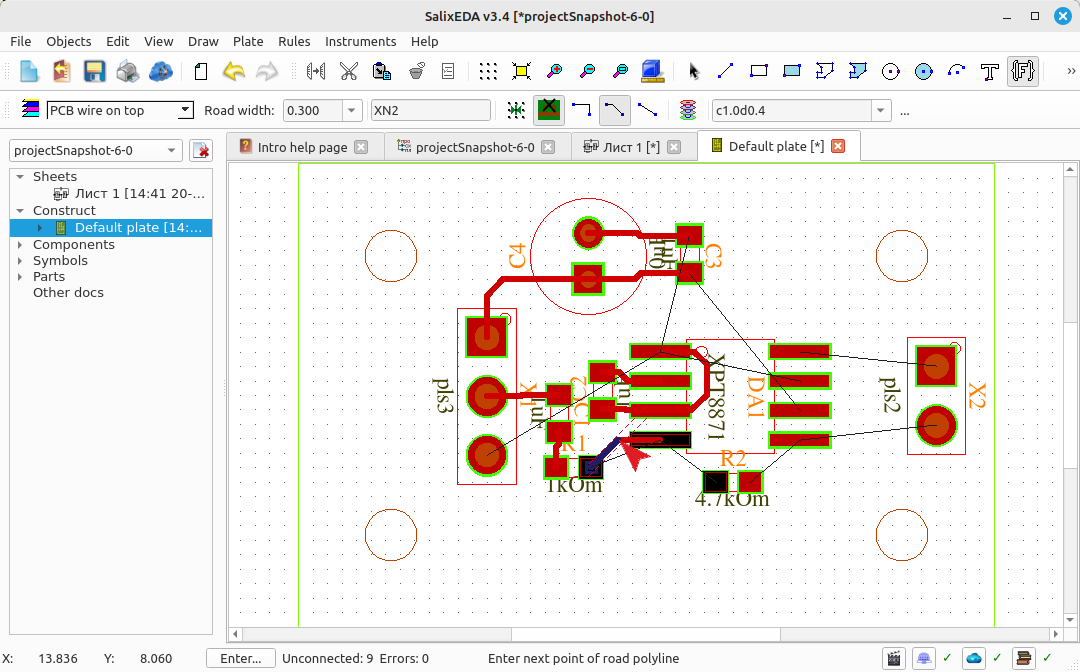Image resolution: width=1080 pixels, height=672 pixels.
Task: Toggle the green rule check button
Action: [549, 110]
